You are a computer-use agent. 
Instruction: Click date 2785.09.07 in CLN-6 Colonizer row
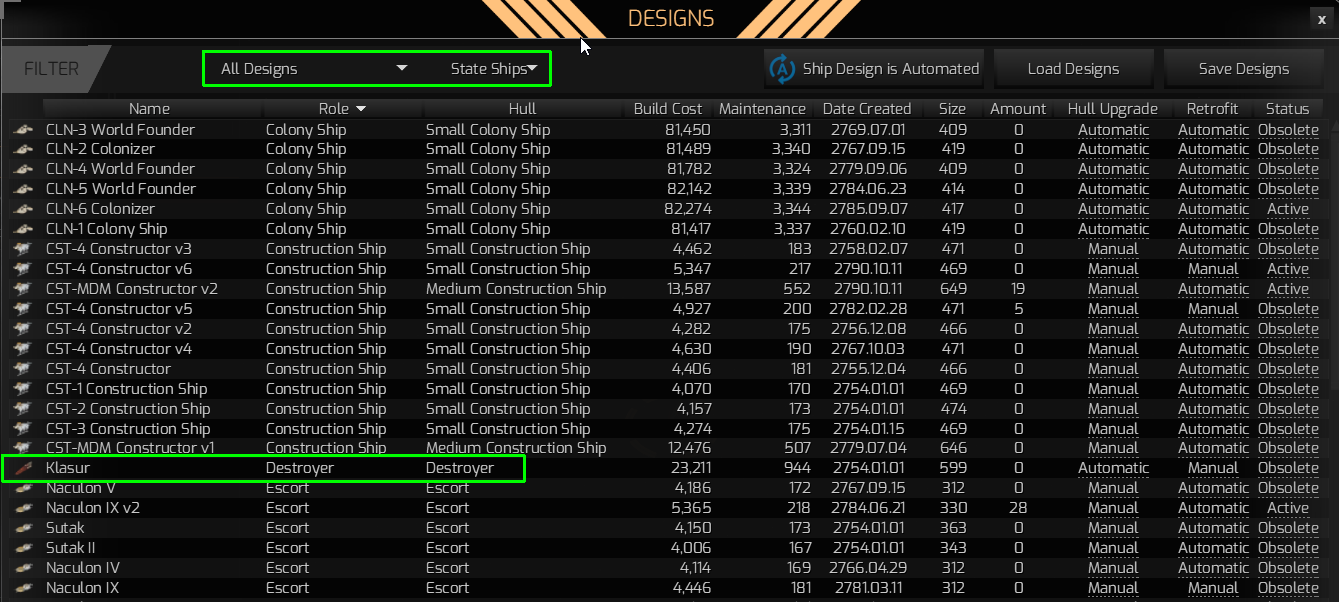tap(867, 209)
